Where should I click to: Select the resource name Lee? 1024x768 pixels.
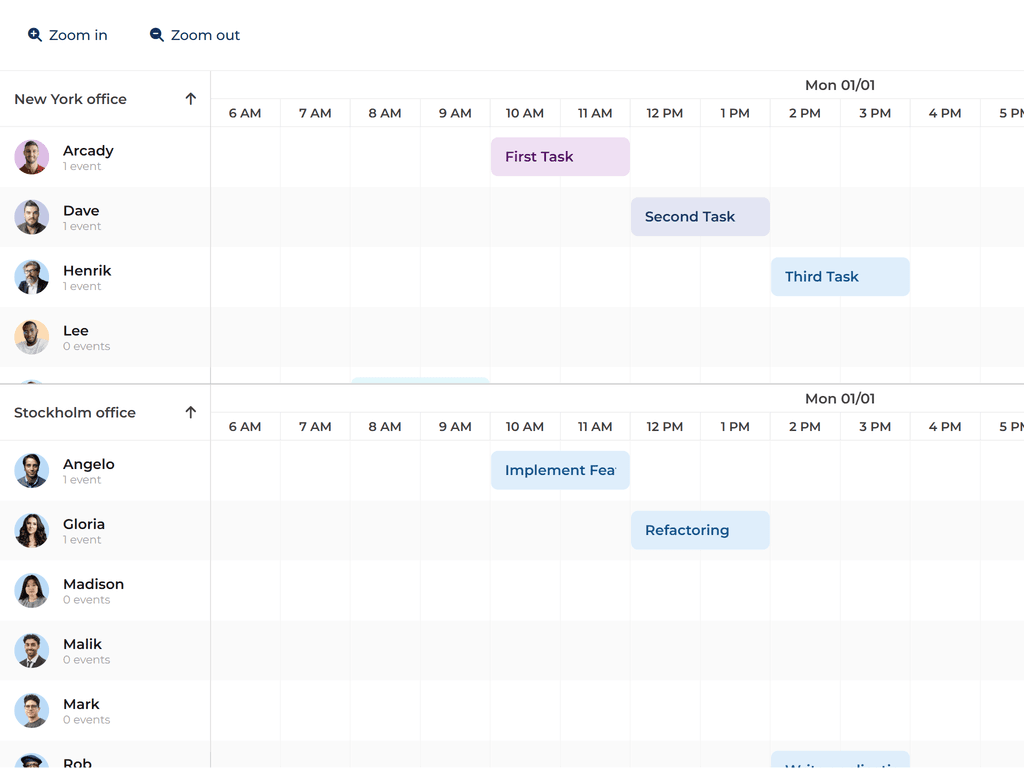(x=76, y=330)
